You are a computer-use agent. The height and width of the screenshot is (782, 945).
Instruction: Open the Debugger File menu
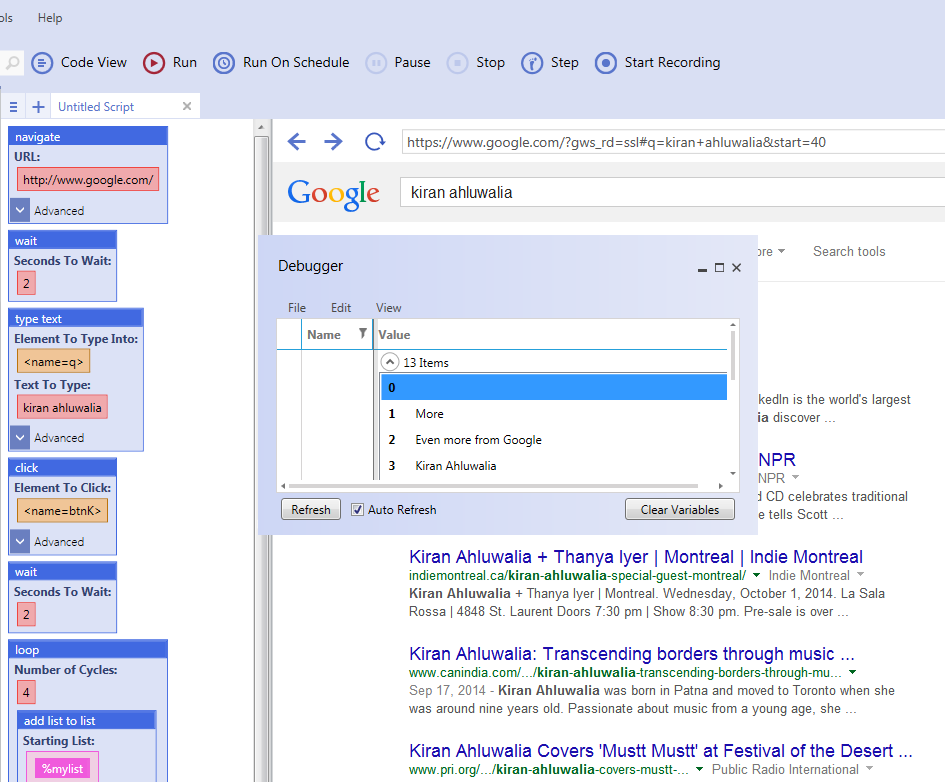[297, 308]
